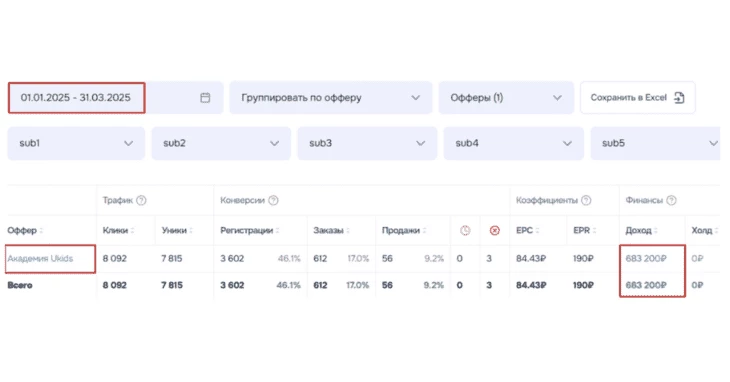
Task: Sort table by Доход column header
Action: coord(641,230)
